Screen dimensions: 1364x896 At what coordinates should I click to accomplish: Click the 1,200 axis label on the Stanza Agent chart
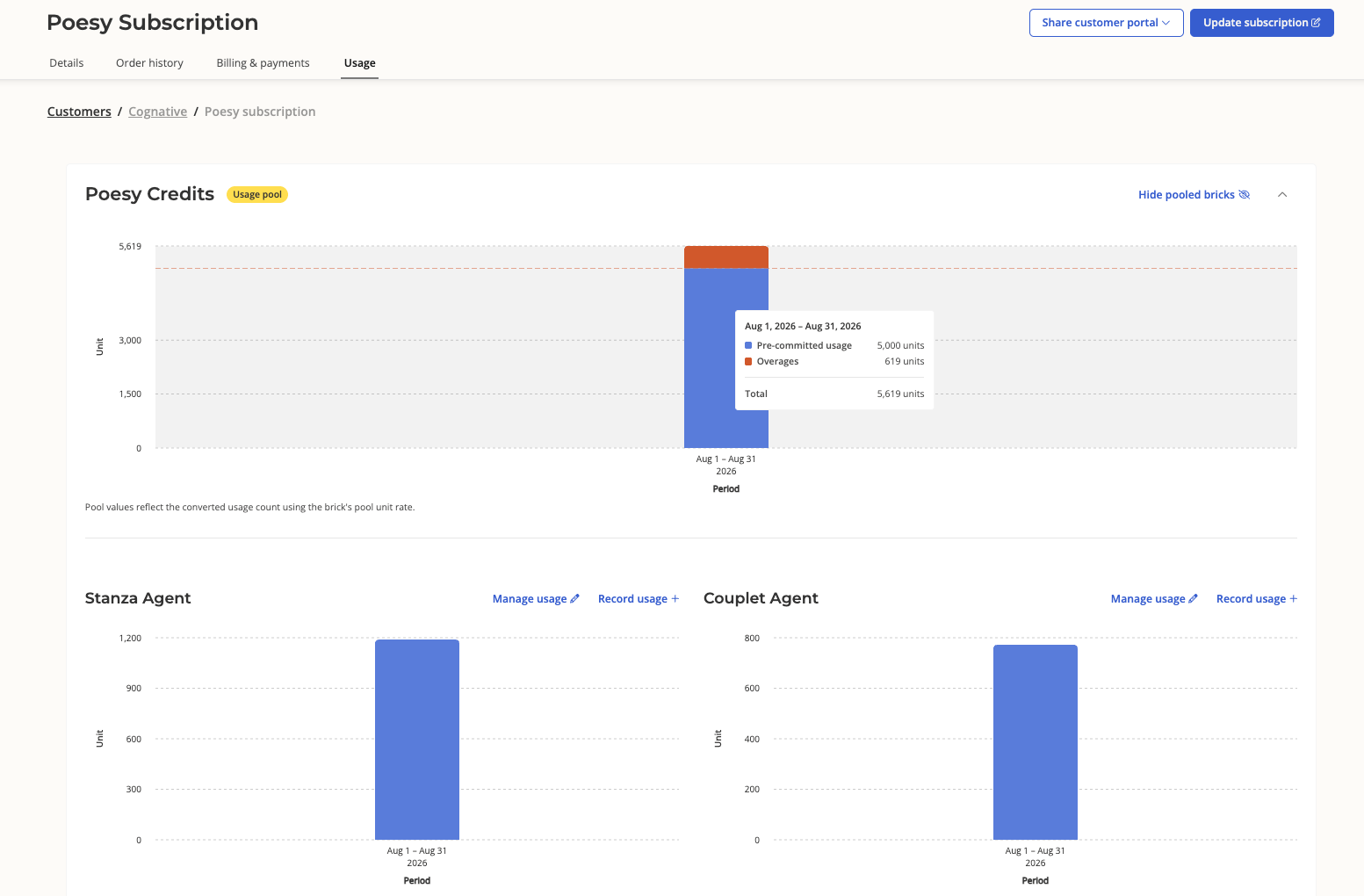[x=130, y=639]
